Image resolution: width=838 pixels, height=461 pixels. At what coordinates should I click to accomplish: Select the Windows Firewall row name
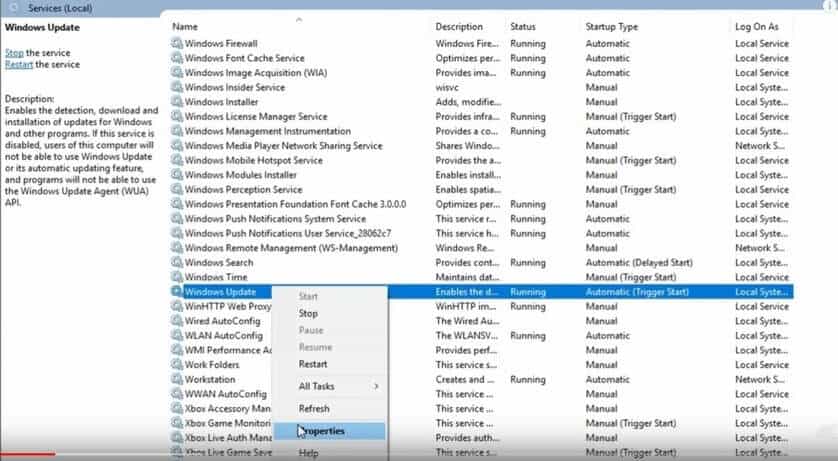click(221, 43)
